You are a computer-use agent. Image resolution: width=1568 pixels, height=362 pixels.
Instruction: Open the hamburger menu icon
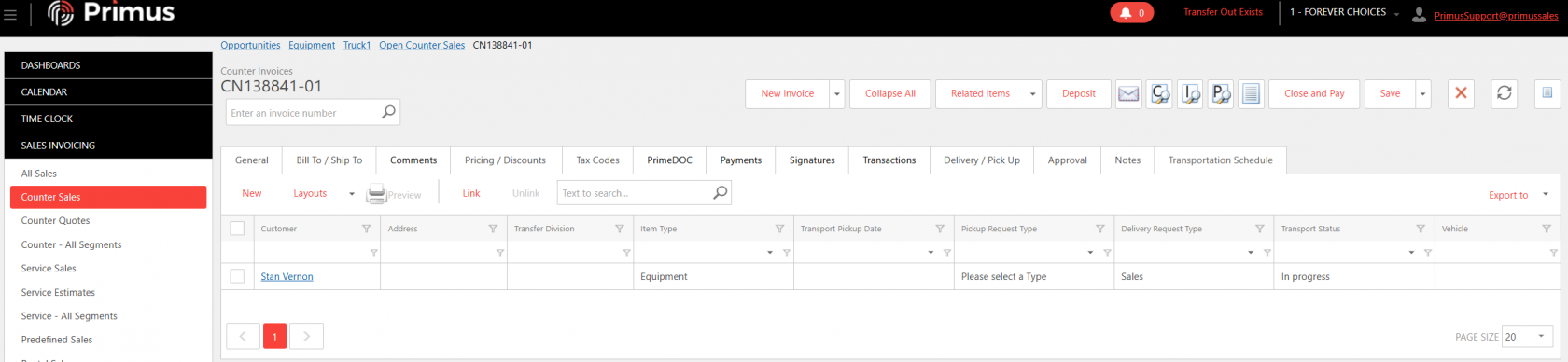click(10, 14)
